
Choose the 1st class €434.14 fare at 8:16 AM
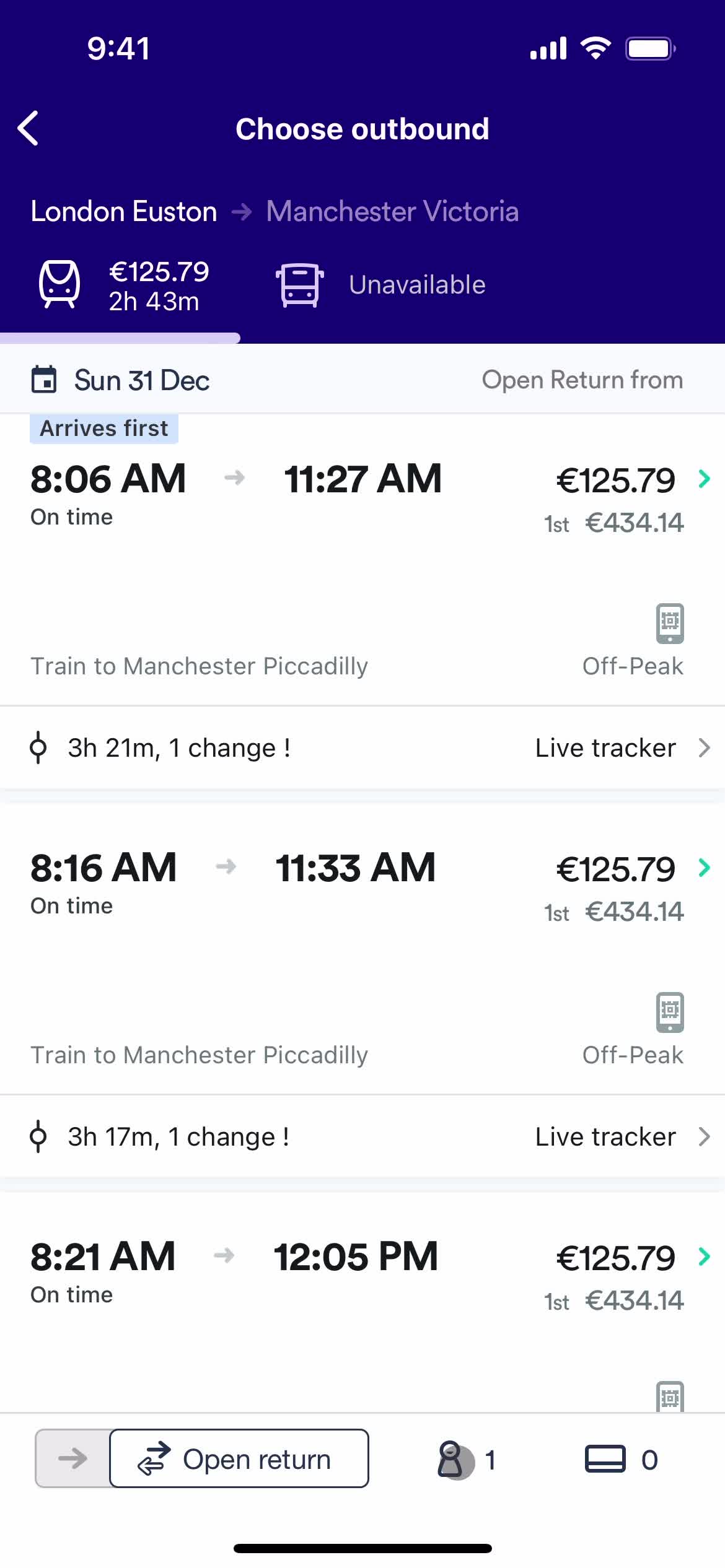point(614,912)
